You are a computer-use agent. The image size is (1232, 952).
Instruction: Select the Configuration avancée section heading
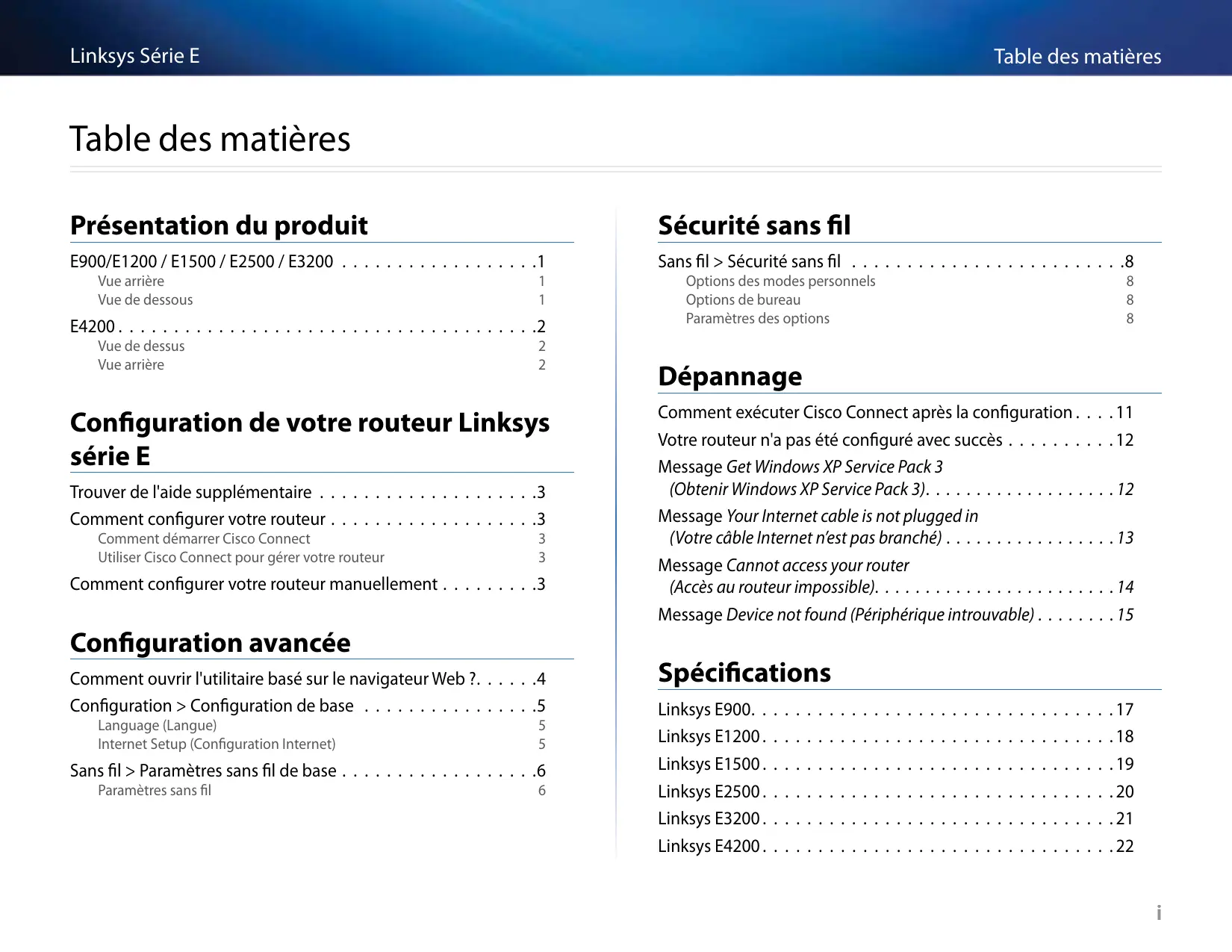click(x=210, y=643)
